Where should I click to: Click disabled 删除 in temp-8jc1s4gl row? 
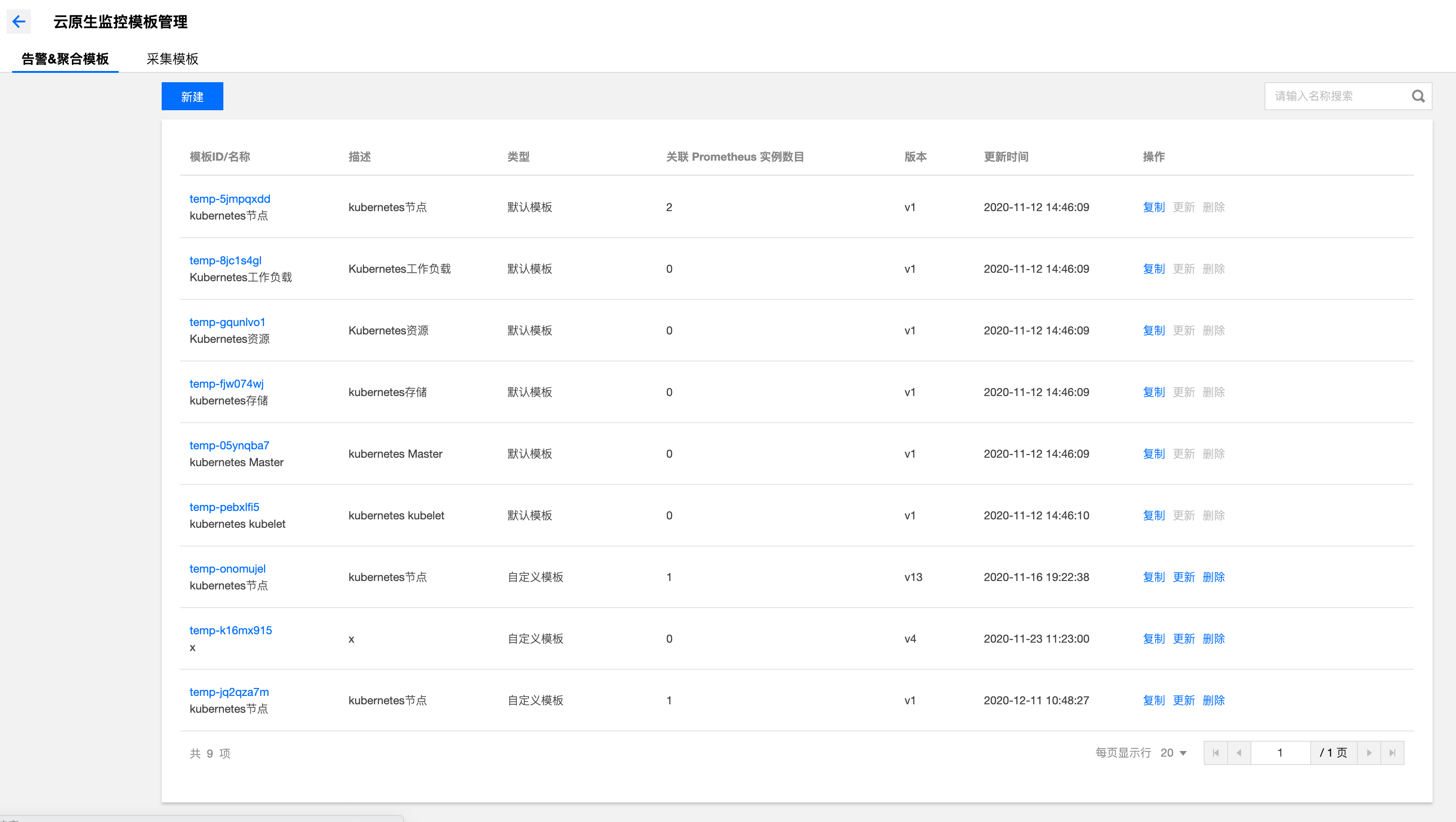pos(1213,269)
